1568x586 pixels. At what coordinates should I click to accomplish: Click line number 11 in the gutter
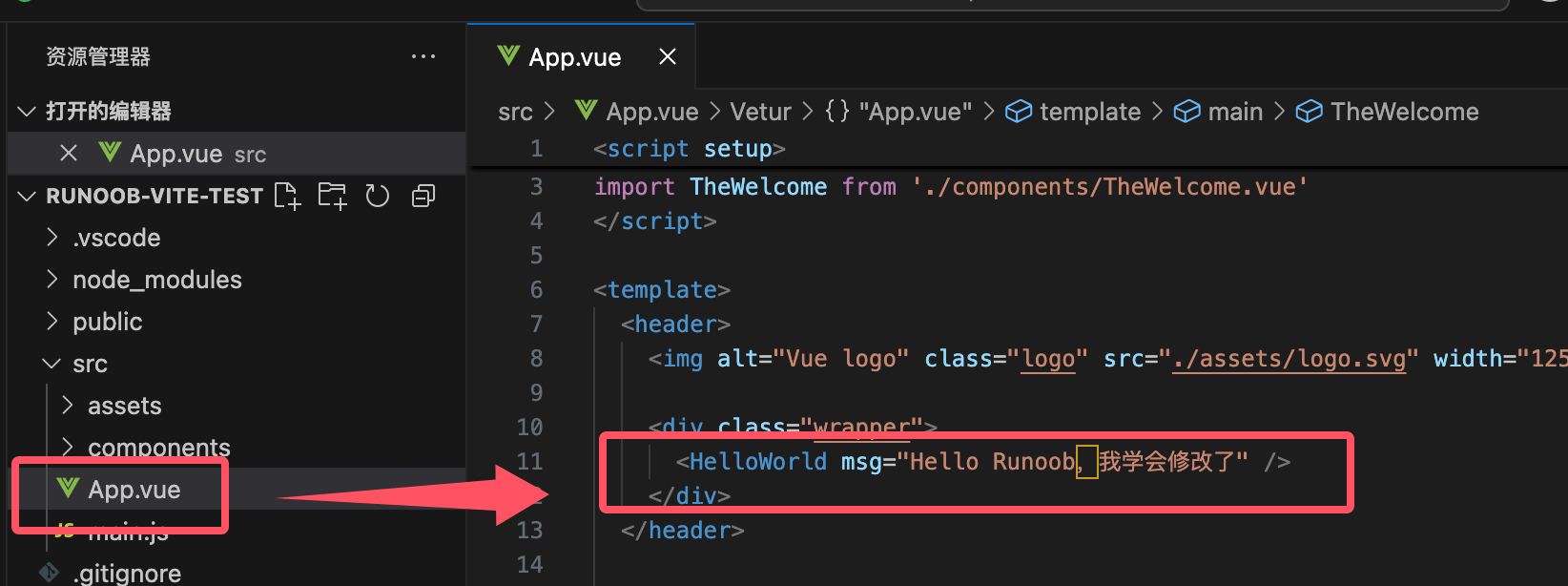coord(529,462)
